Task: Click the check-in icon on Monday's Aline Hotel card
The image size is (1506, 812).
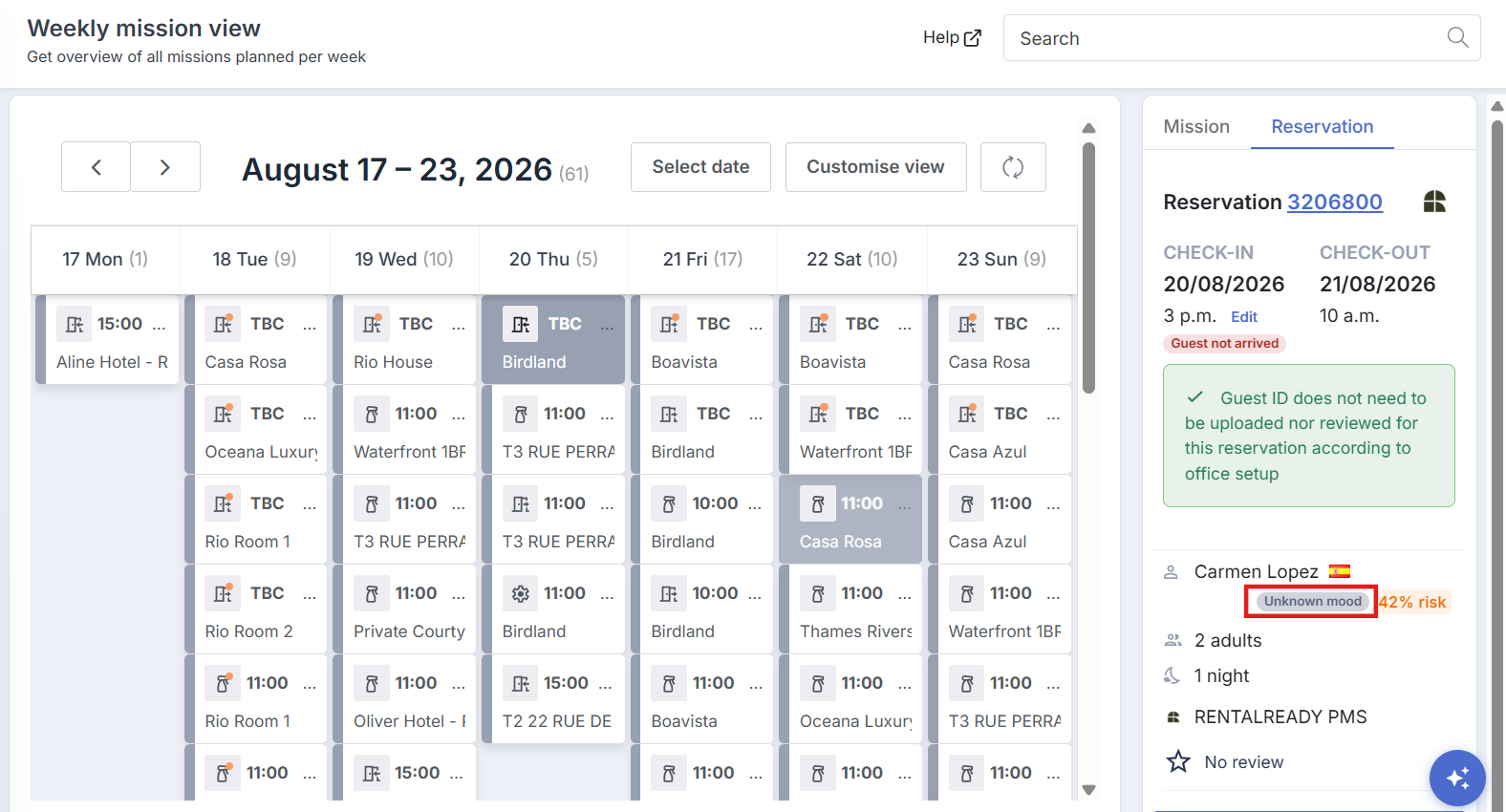Action: point(75,324)
